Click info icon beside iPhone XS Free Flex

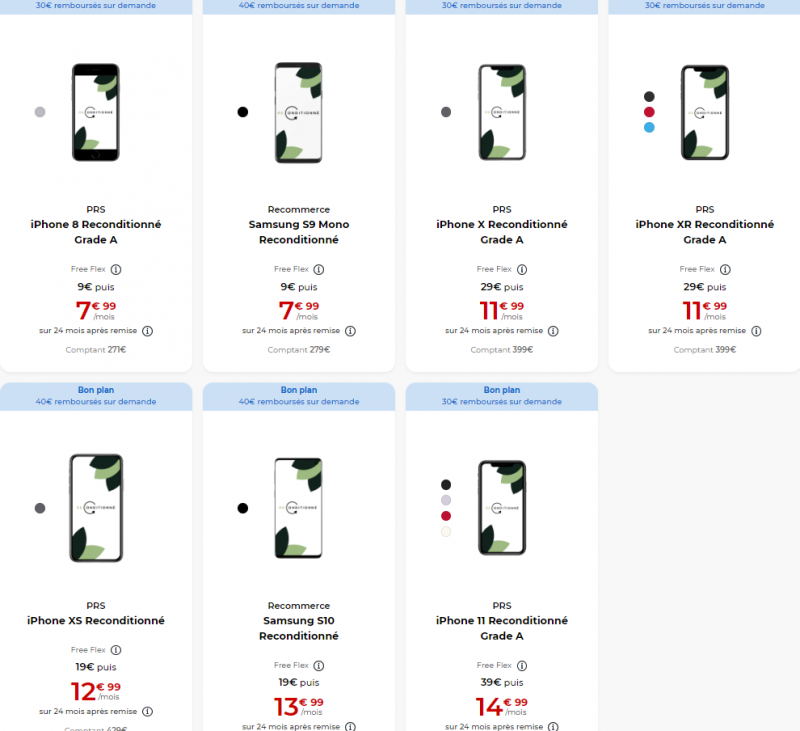[116, 650]
